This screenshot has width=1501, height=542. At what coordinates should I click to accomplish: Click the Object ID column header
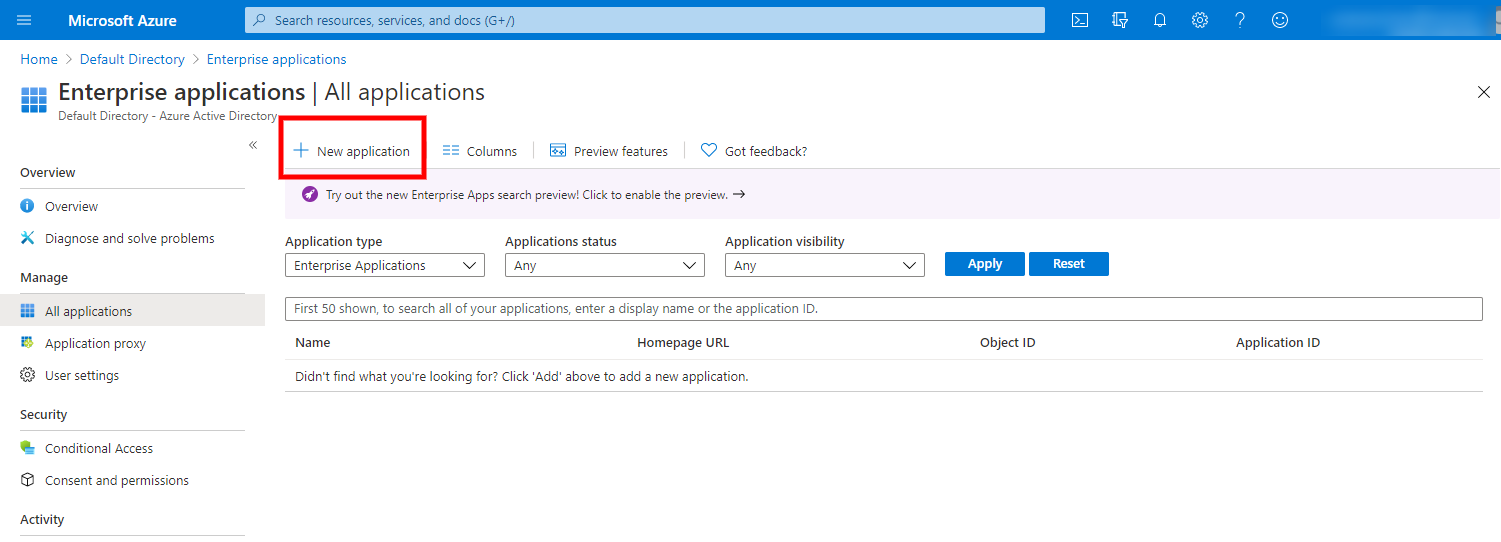(x=1008, y=343)
